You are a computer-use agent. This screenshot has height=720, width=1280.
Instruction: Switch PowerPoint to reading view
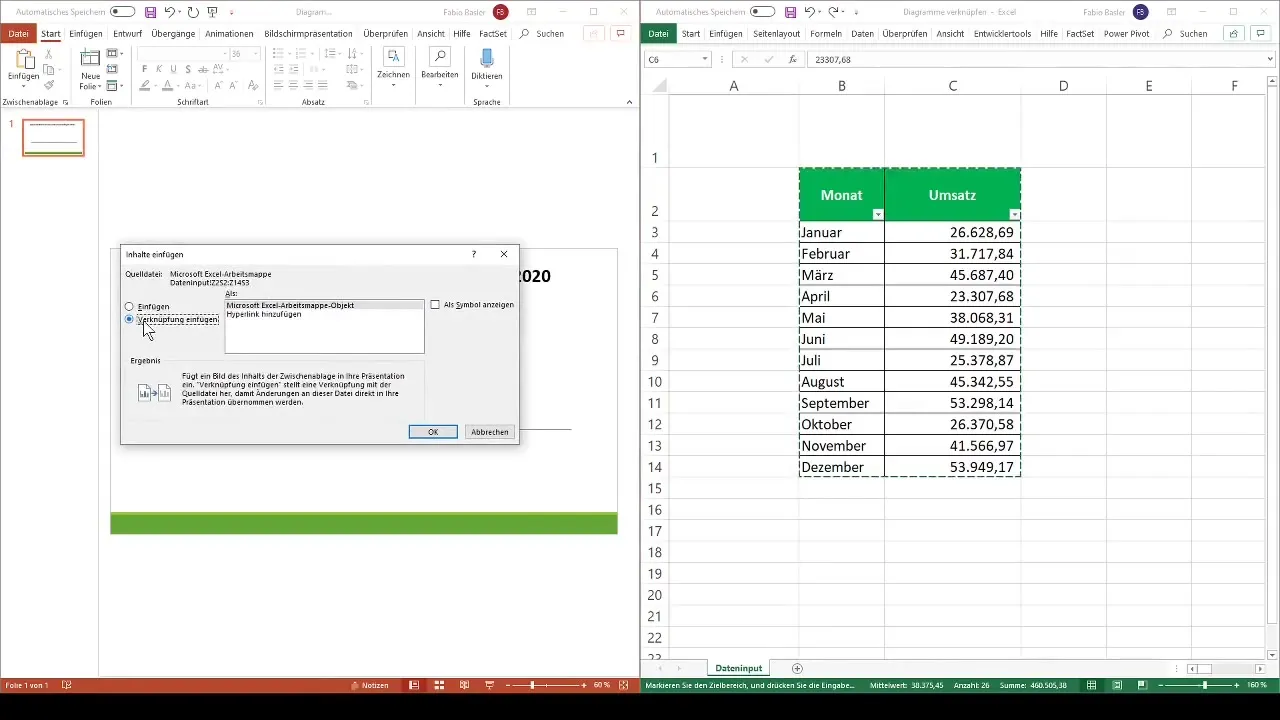464,685
